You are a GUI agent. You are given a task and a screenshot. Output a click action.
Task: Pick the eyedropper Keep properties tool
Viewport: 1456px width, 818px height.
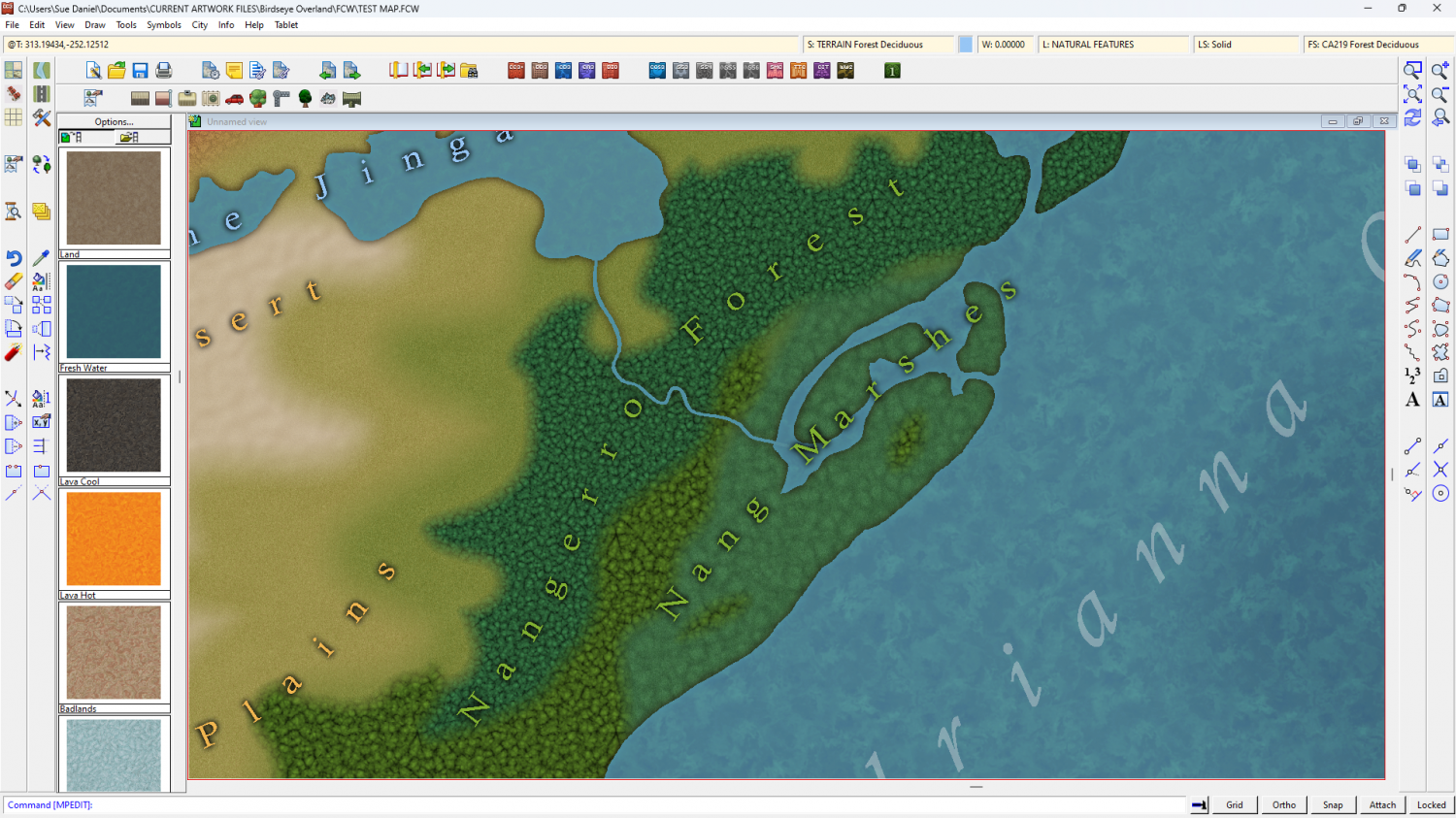(41, 258)
